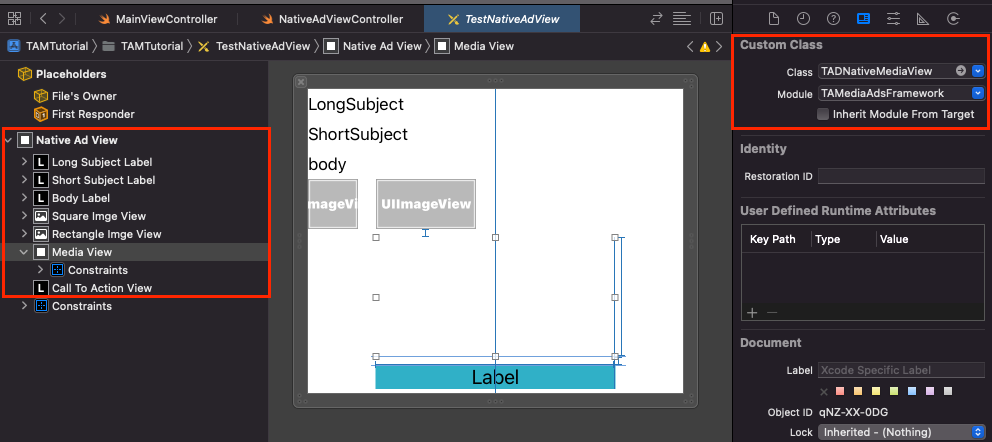Open the Size inspector ruler icon
The width and height of the screenshot is (992, 442).
pyautogui.click(x=923, y=18)
